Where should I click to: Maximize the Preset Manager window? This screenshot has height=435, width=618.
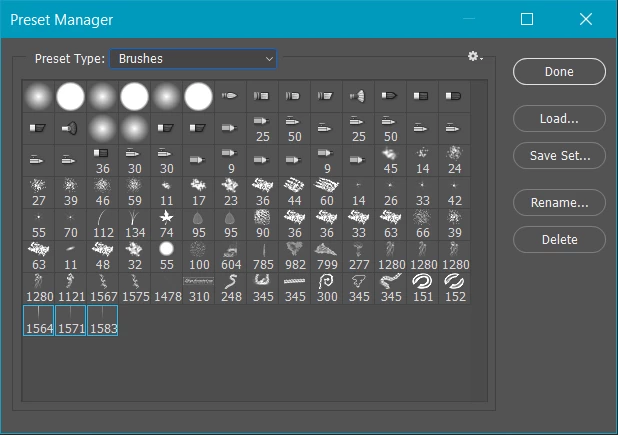(x=527, y=19)
